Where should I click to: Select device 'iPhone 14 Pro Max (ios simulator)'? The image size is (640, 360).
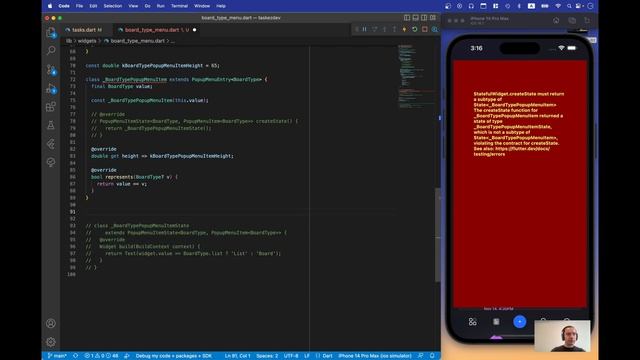pyautogui.click(x=375, y=356)
